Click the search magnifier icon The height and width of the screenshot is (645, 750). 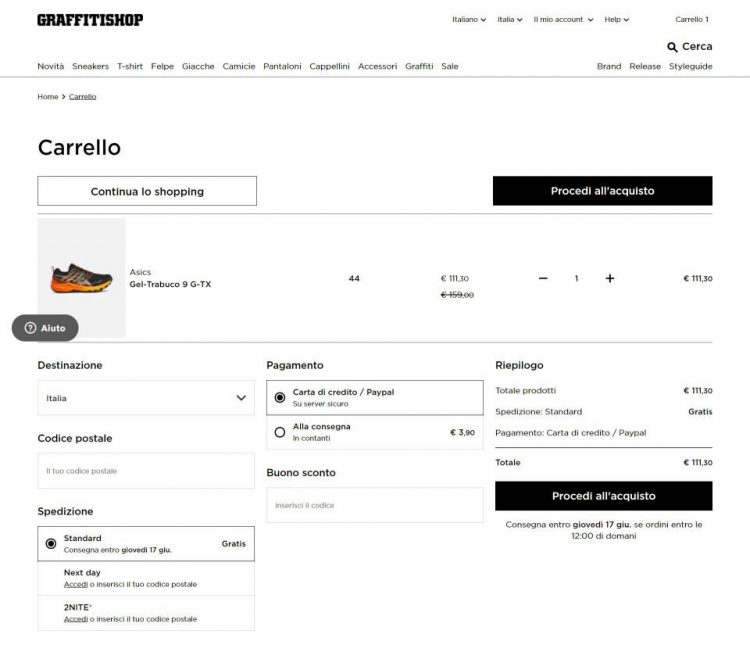coord(672,47)
